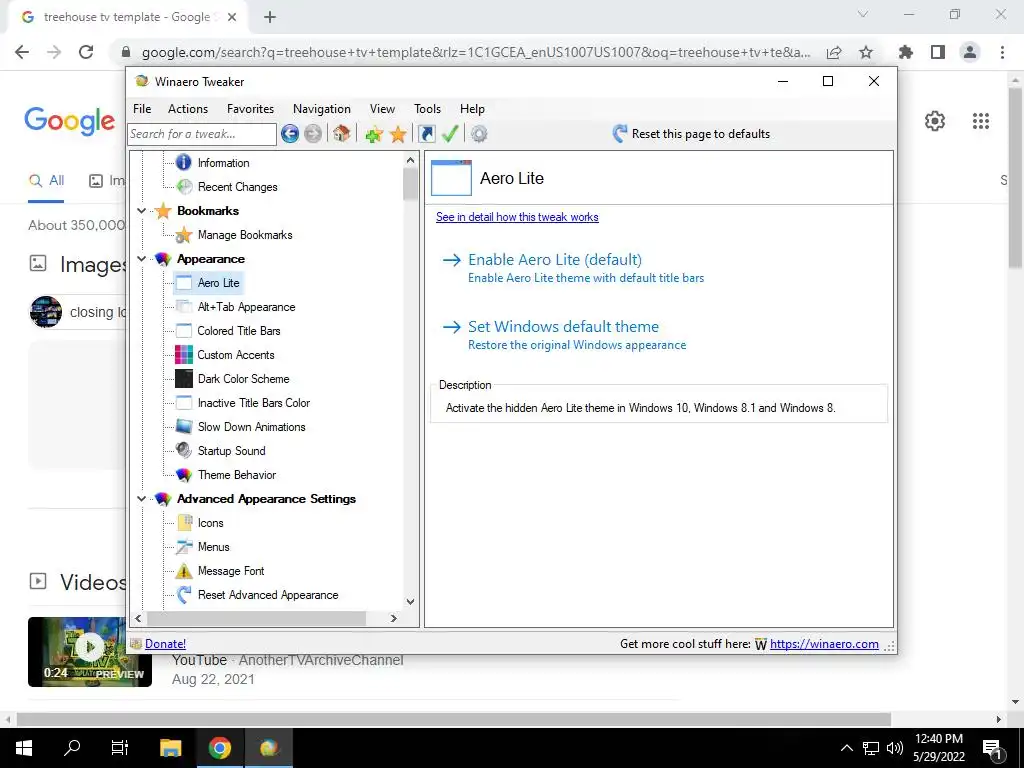Select Alt+Tab Appearance tree item

coord(246,307)
